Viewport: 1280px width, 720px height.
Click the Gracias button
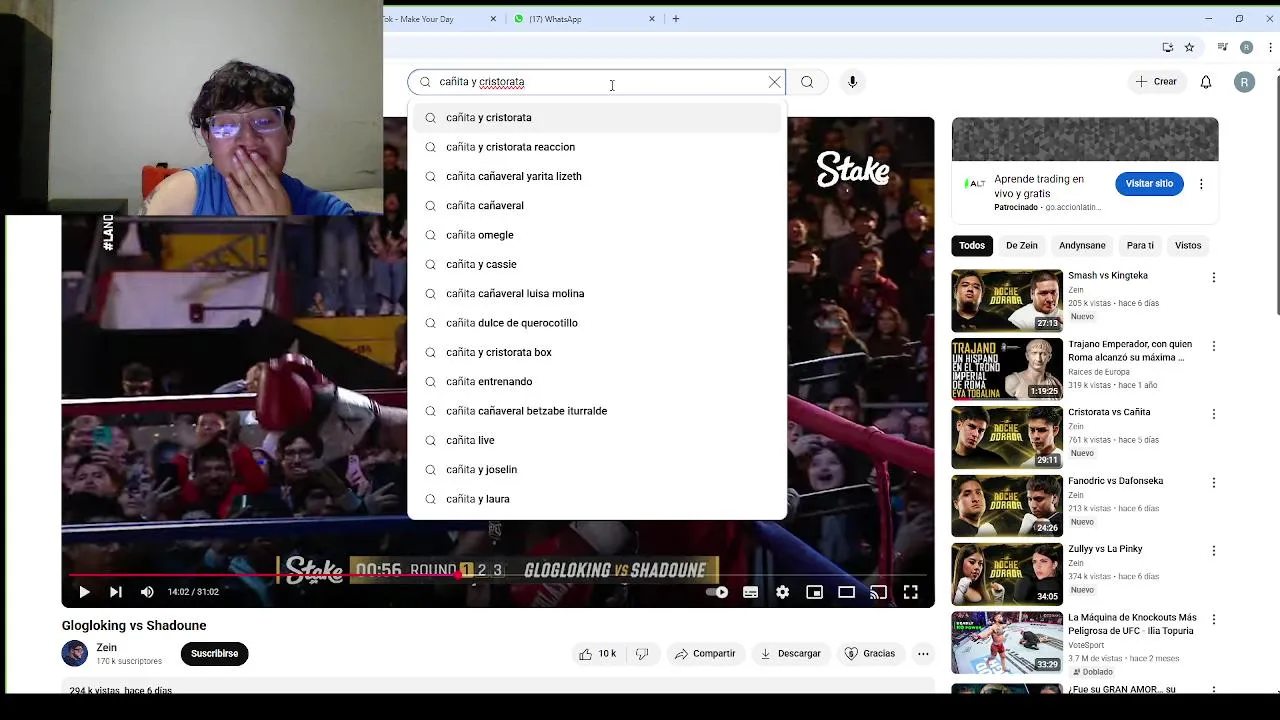coord(869,654)
